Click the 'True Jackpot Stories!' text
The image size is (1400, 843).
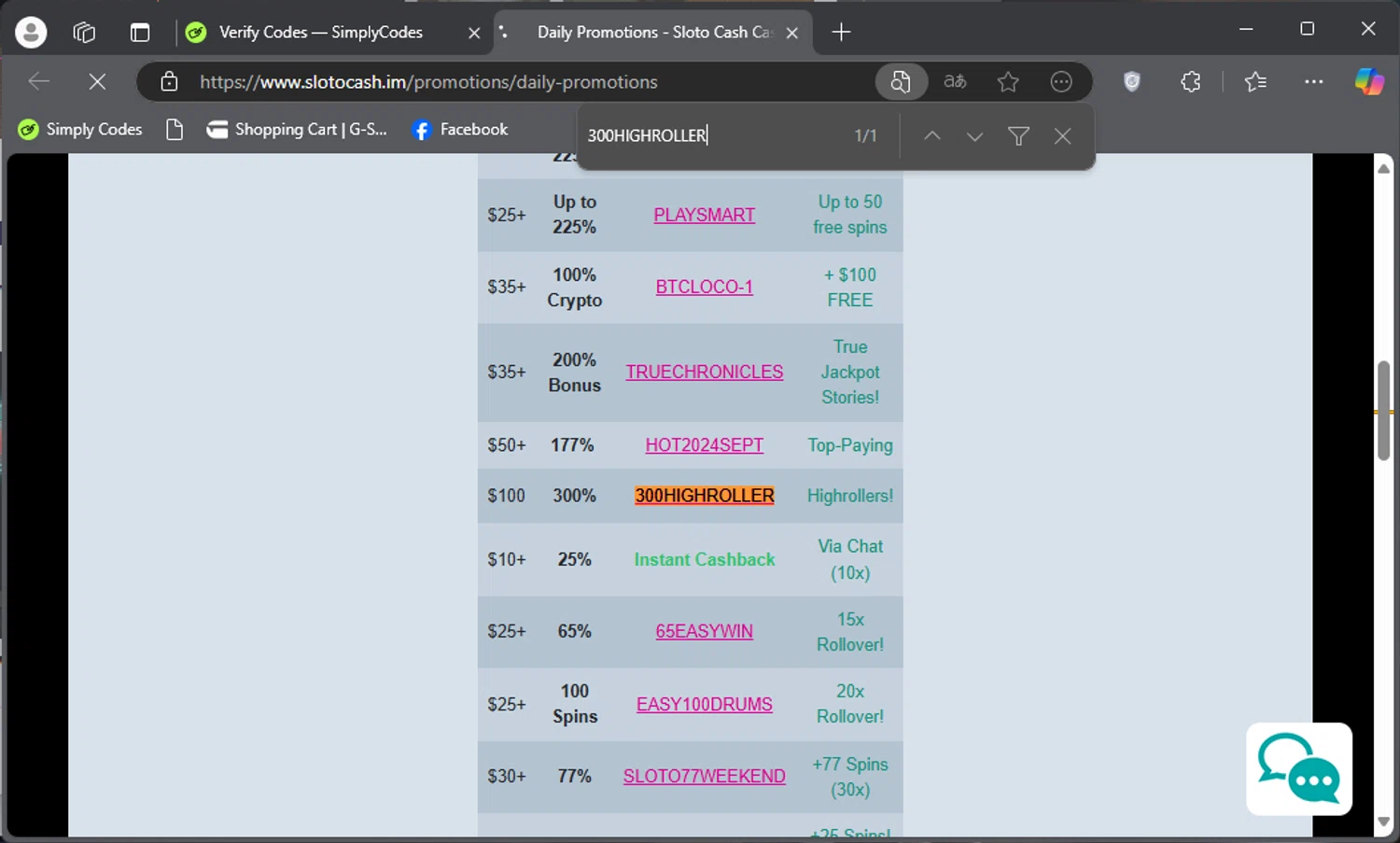pyautogui.click(x=850, y=372)
